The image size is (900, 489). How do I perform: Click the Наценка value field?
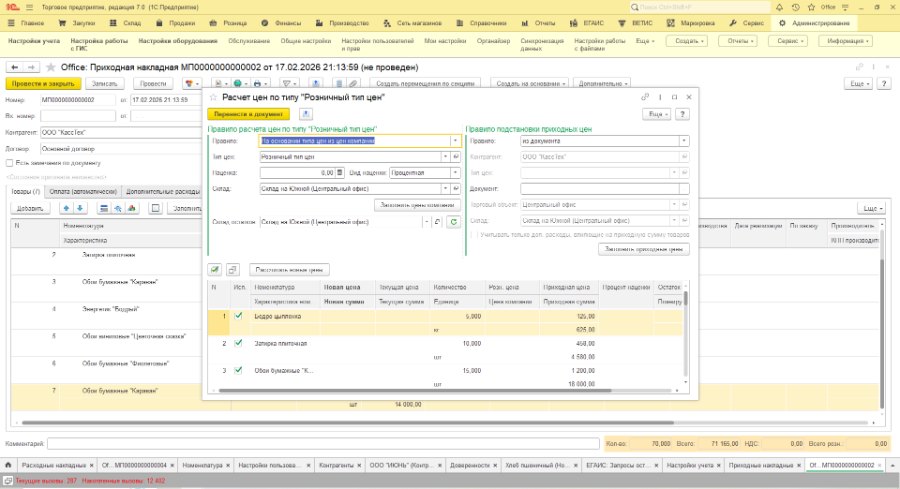pyautogui.click(x=297, y=173)
